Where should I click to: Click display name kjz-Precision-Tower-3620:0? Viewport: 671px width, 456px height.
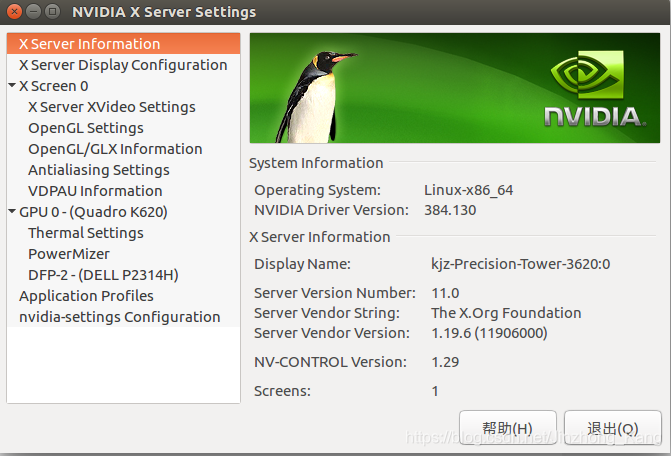point(520,264)
